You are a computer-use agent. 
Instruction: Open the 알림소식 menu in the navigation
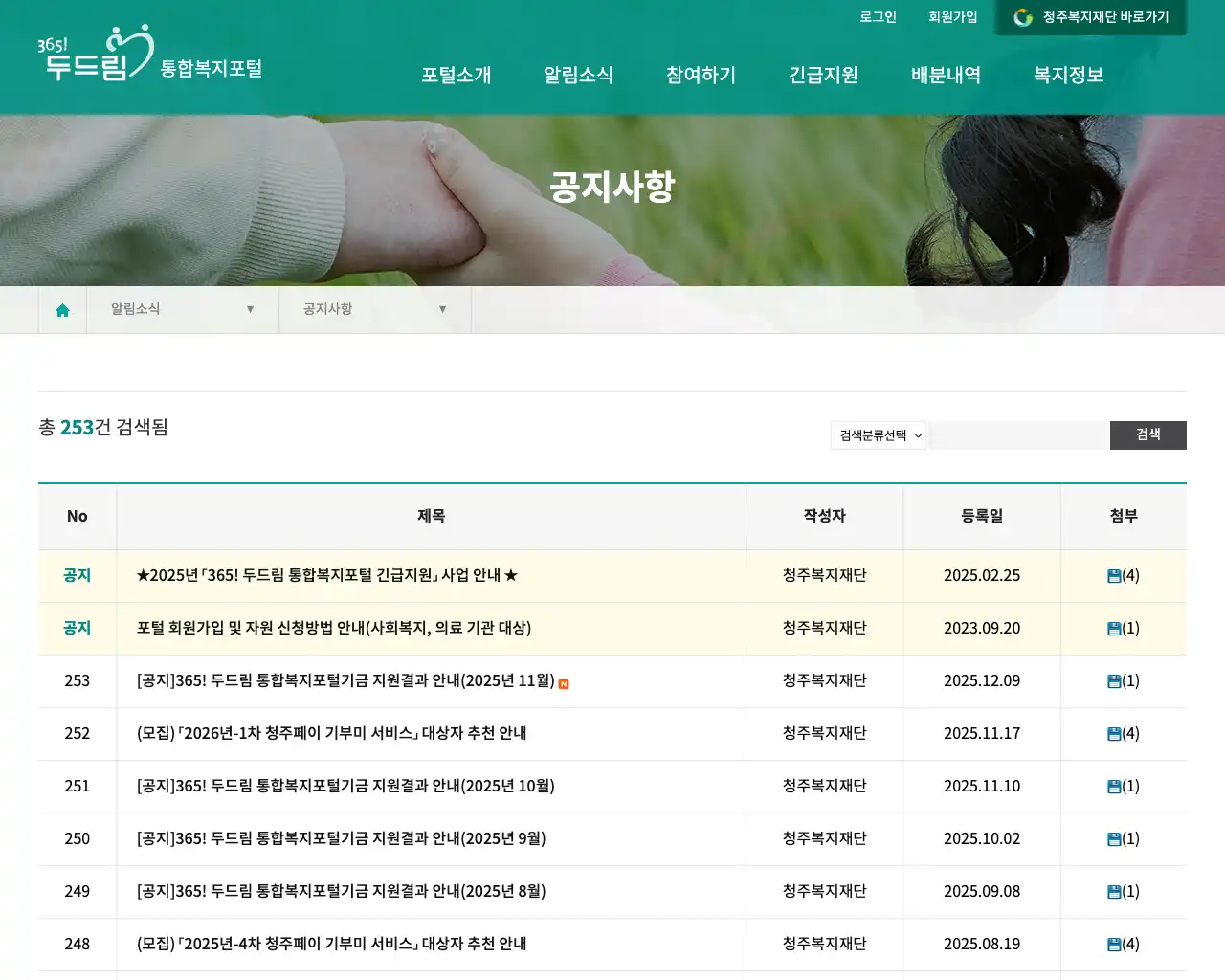tap(578, 76)
